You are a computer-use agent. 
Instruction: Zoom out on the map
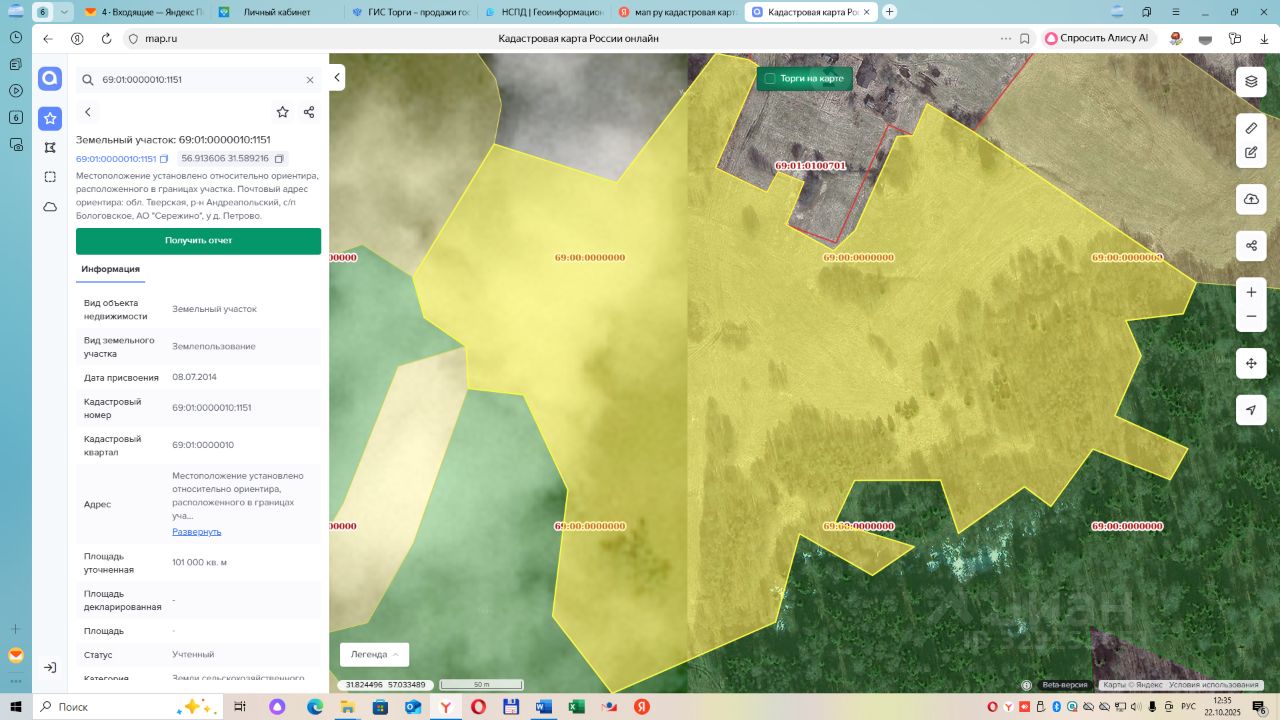pos(1251,317)
